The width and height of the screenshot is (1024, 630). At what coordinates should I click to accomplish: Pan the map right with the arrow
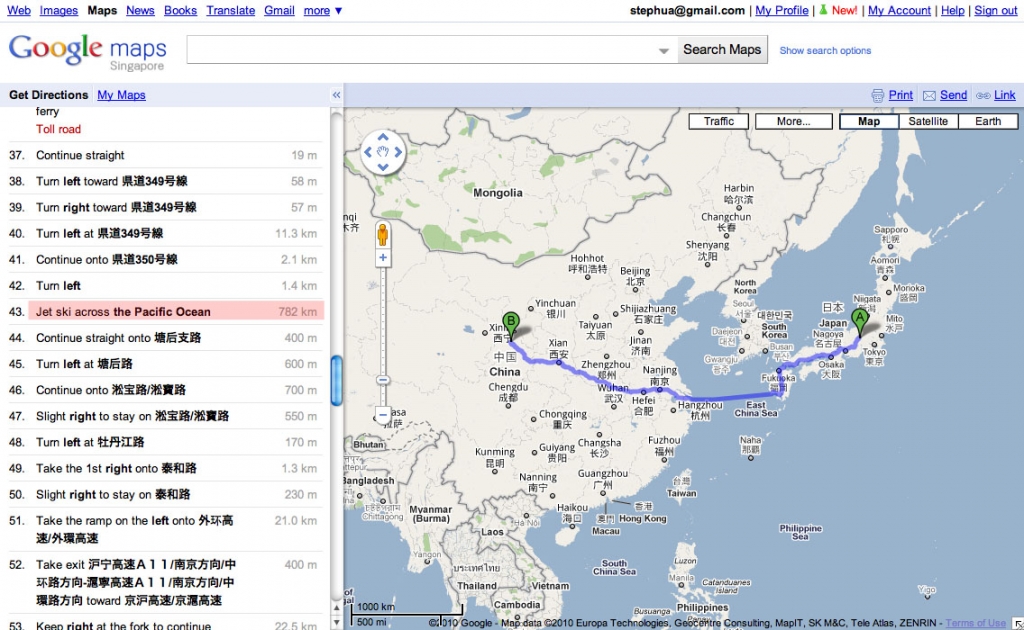[x=398, y=152]
